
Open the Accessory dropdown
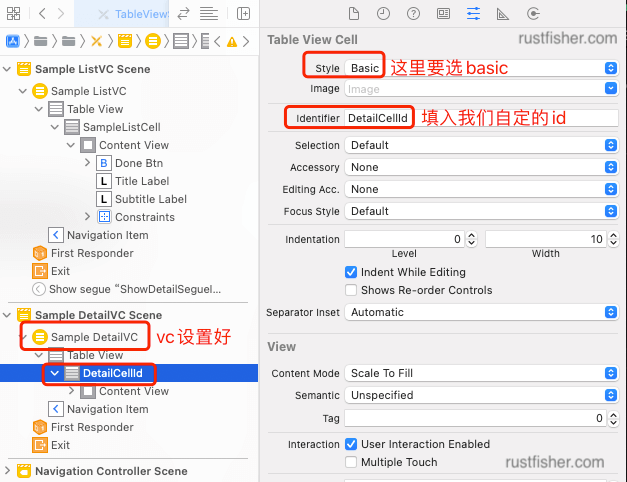[x=481, y=167]
